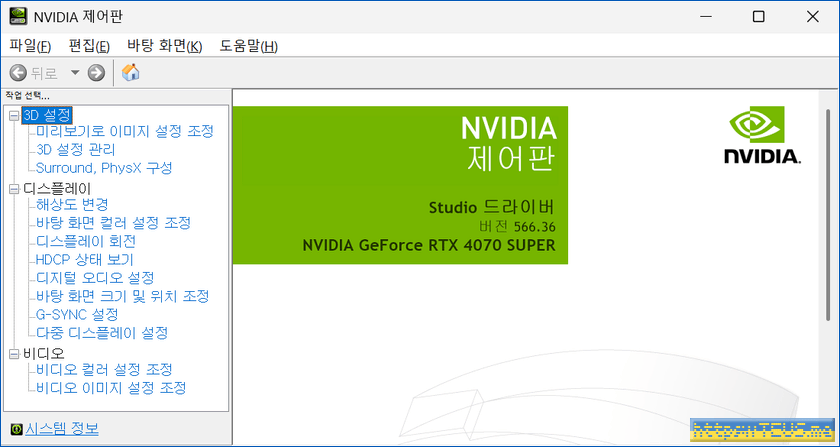Click the NVIDIA title bar app icon
The width and height of the screenshot is (840, 447).
pyautogui.click(x=17, y=17)
